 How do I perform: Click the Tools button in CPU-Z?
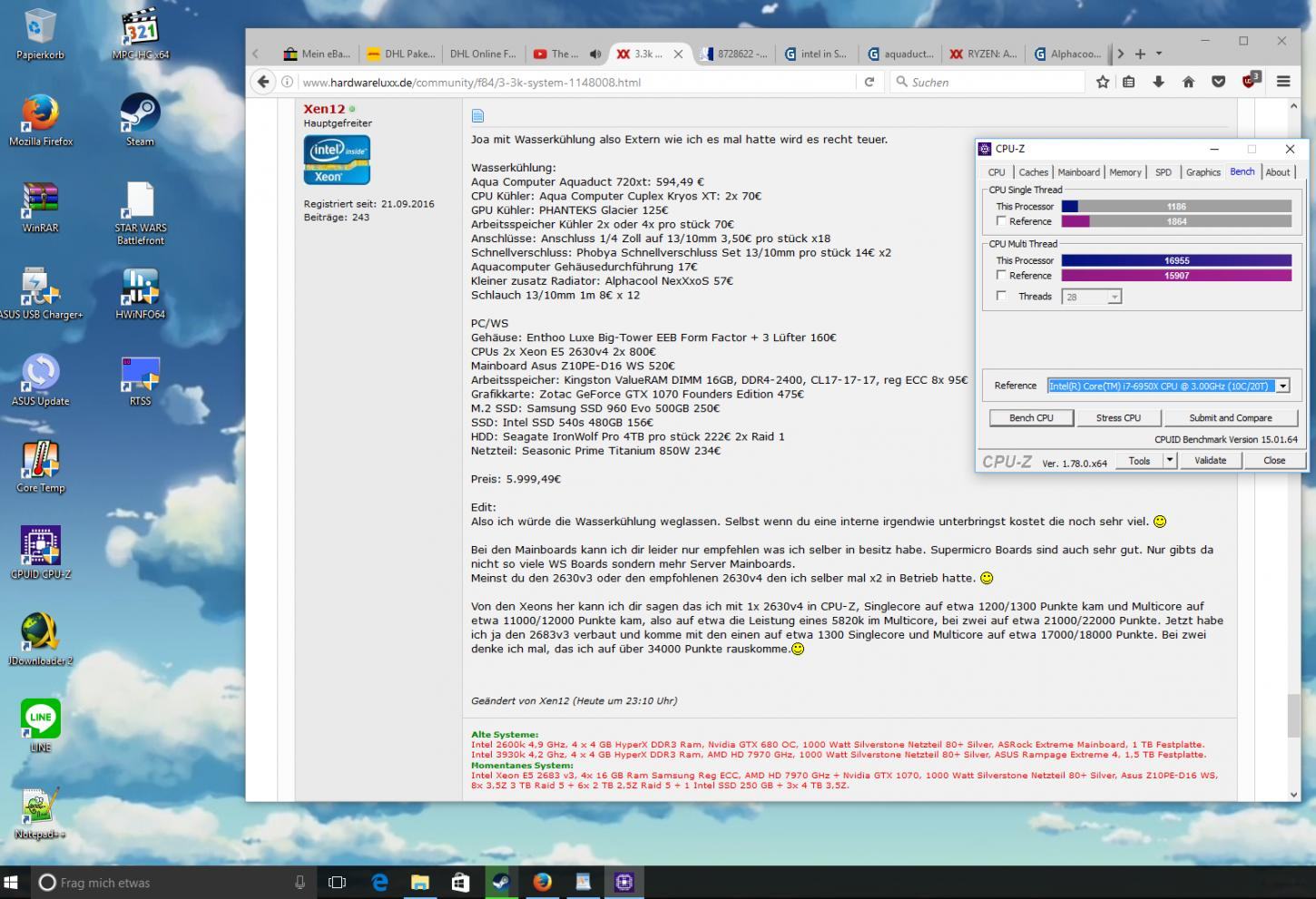coord(1139,461)
